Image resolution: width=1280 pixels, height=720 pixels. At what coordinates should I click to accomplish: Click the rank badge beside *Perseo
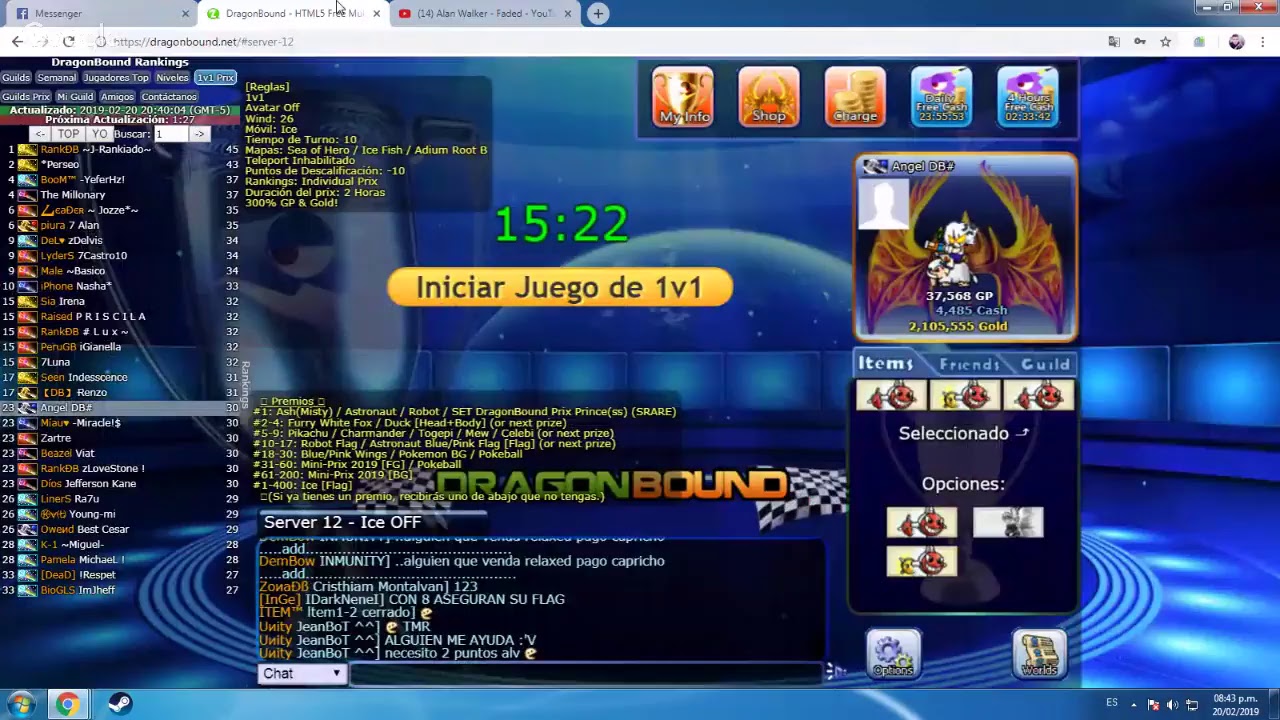[27, 164]
